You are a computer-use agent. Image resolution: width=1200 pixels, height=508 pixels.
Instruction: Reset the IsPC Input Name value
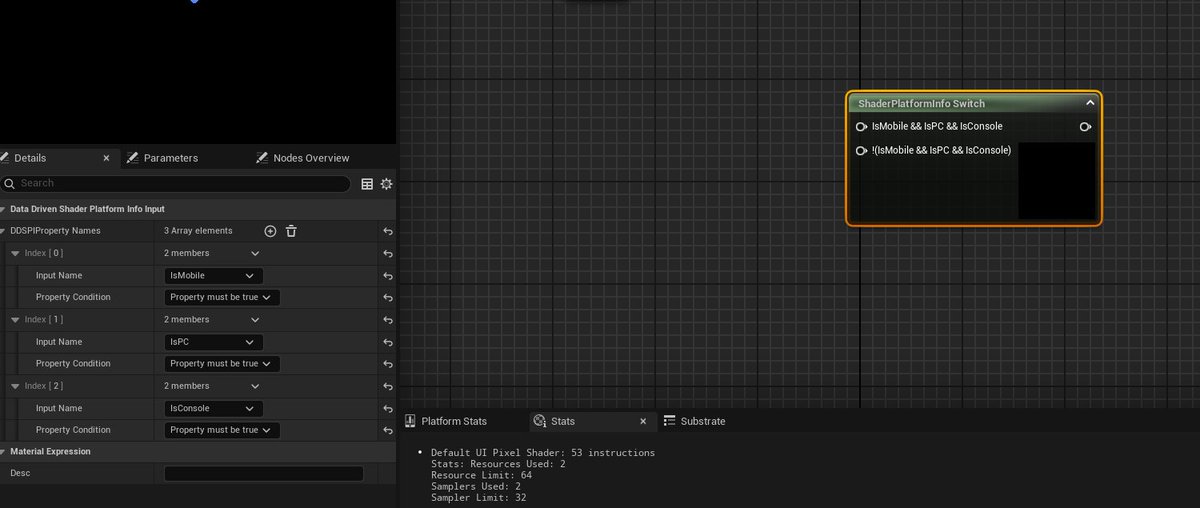tap(388, 341)
